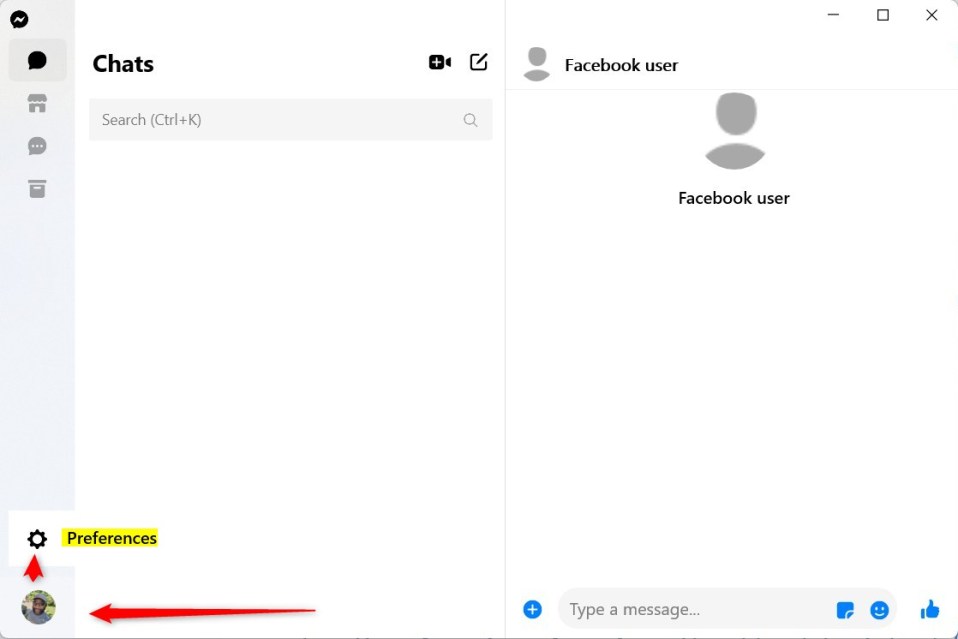Open the emoji picker
Image resolution: width=958 pixels, height=639 pixels.
pyautogui.click(x=879, y=609)
